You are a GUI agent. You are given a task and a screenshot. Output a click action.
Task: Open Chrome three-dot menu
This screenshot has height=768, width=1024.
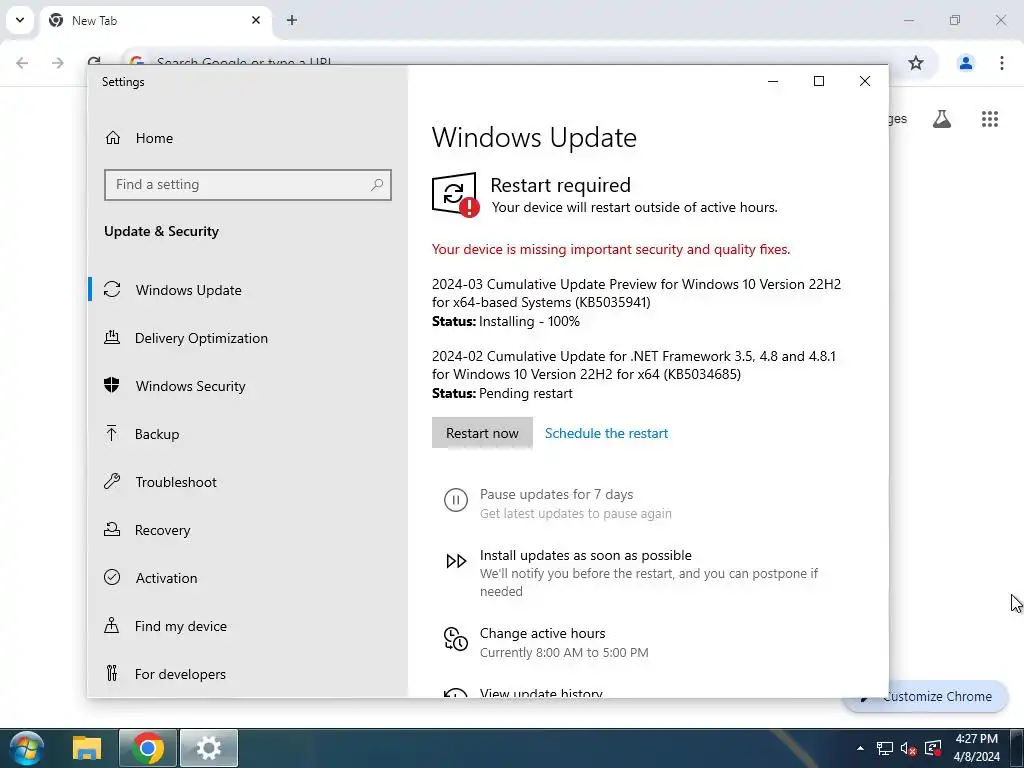[1001, 63]
